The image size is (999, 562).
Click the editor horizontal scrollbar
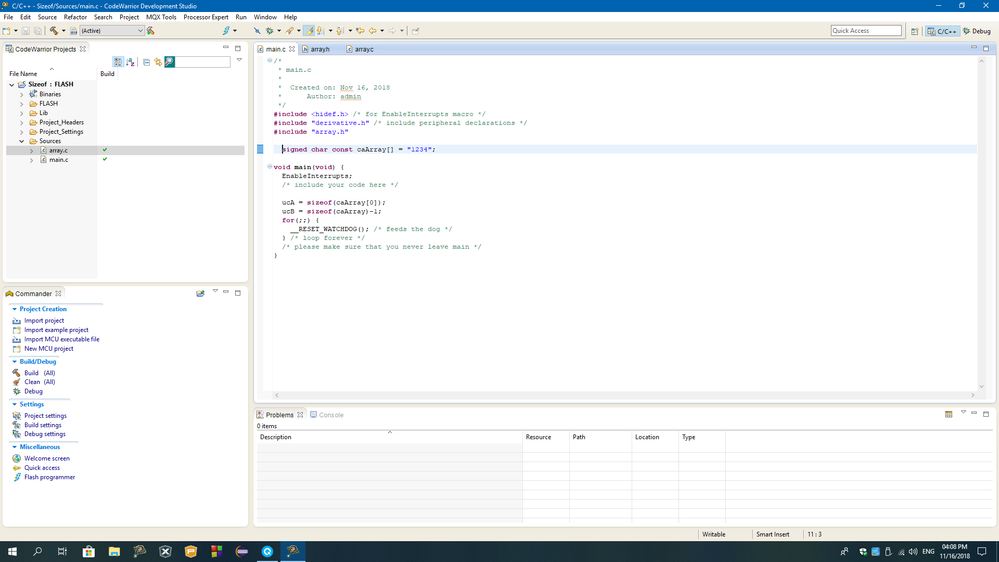(x=624, y=395)
